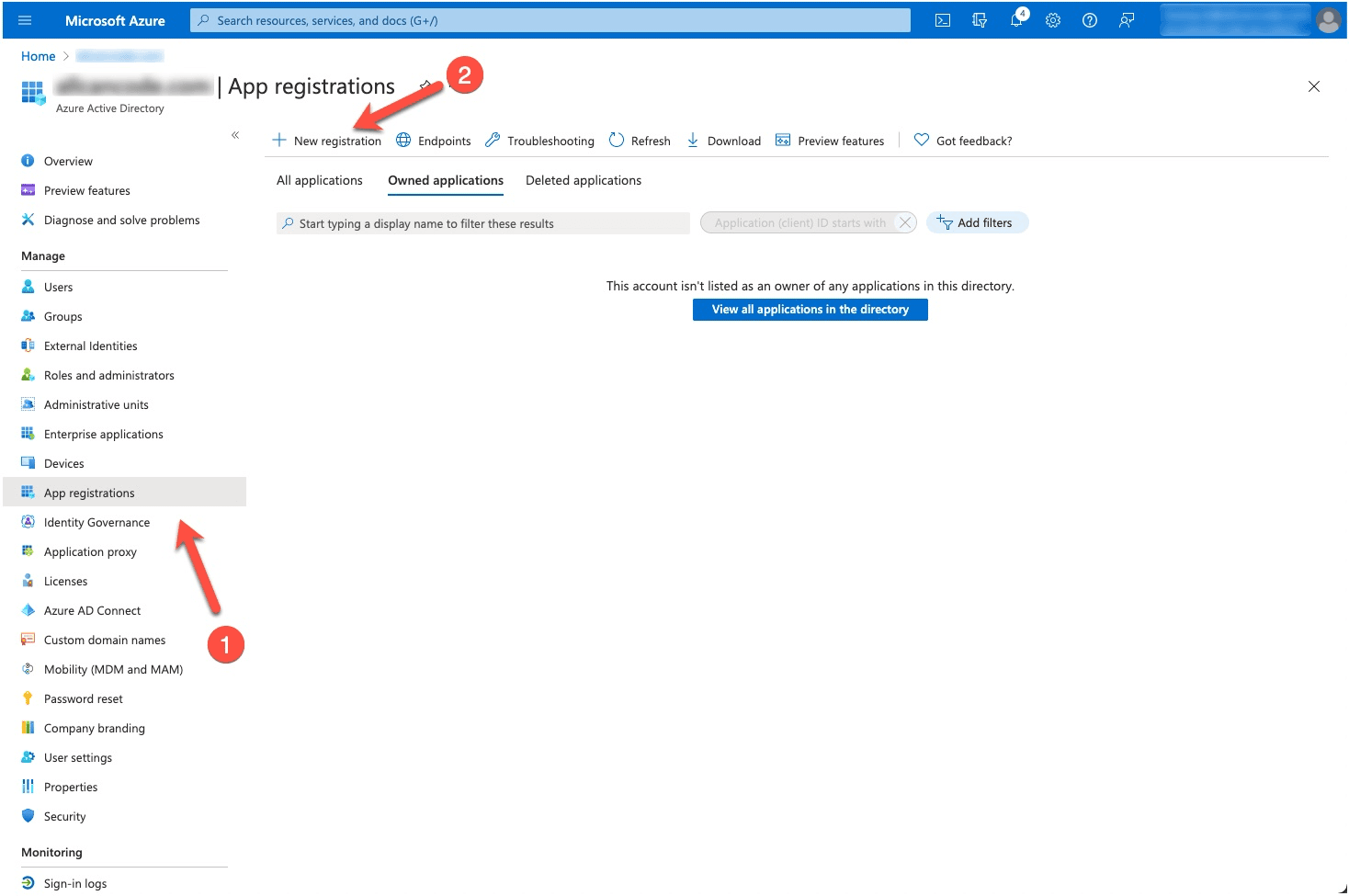Image resolution: width=1349 pixels, height=896 pixels.
Task: Focus the display name filter field
Action: pos(483,223)
